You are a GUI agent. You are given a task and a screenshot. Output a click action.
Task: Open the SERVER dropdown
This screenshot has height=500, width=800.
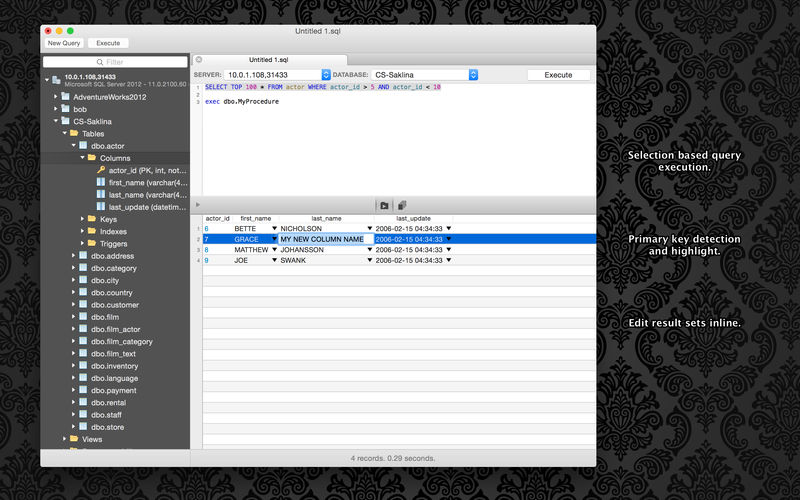point(326,75)
